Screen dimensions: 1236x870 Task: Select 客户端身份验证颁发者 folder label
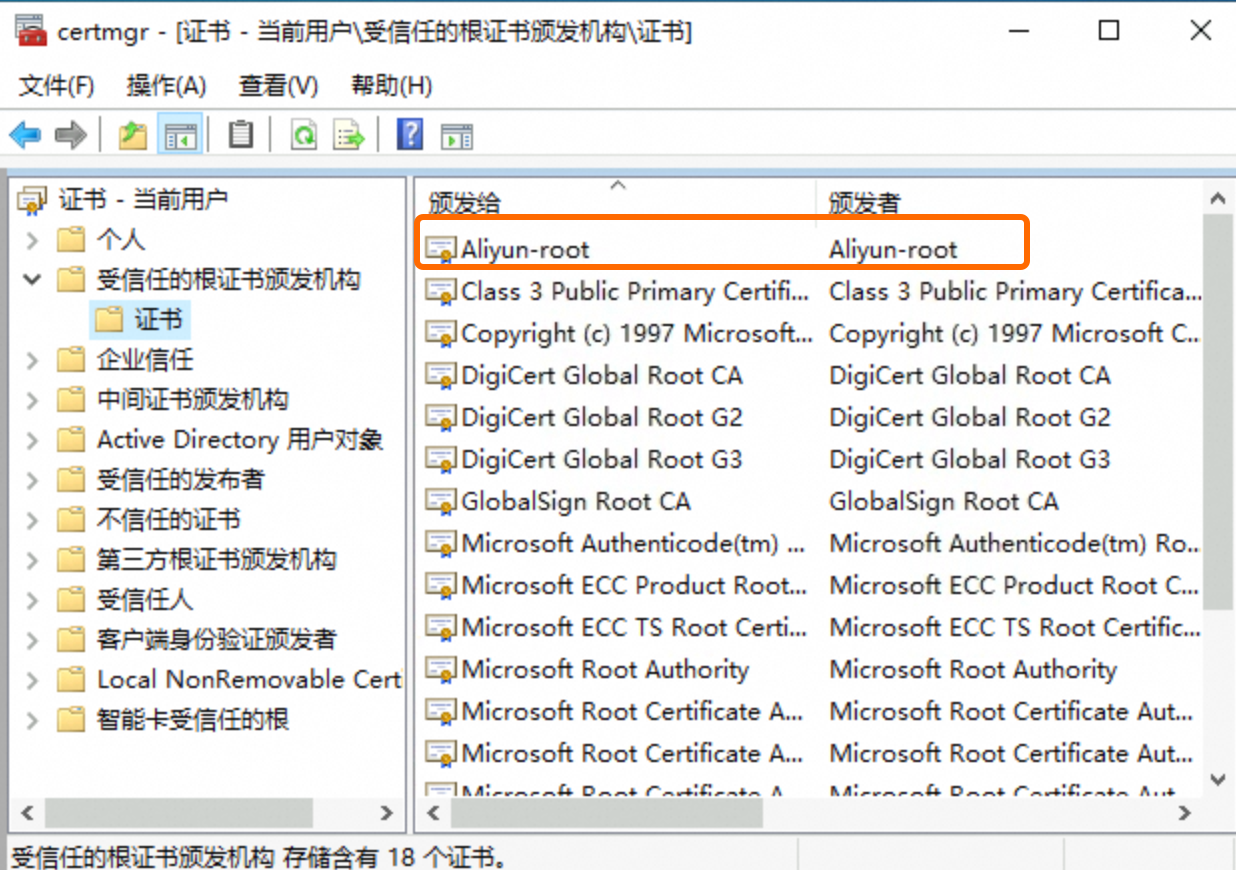tap(217, 640)
